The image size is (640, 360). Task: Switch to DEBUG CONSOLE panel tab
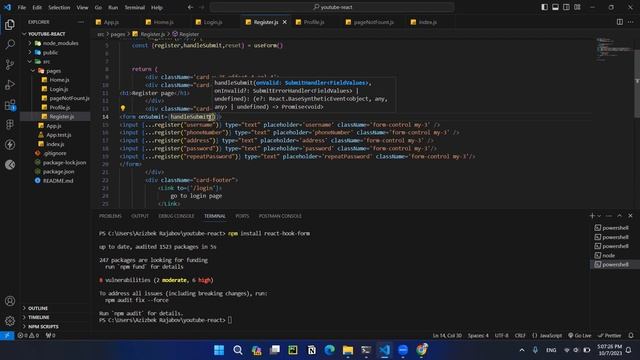pos(176,216)
